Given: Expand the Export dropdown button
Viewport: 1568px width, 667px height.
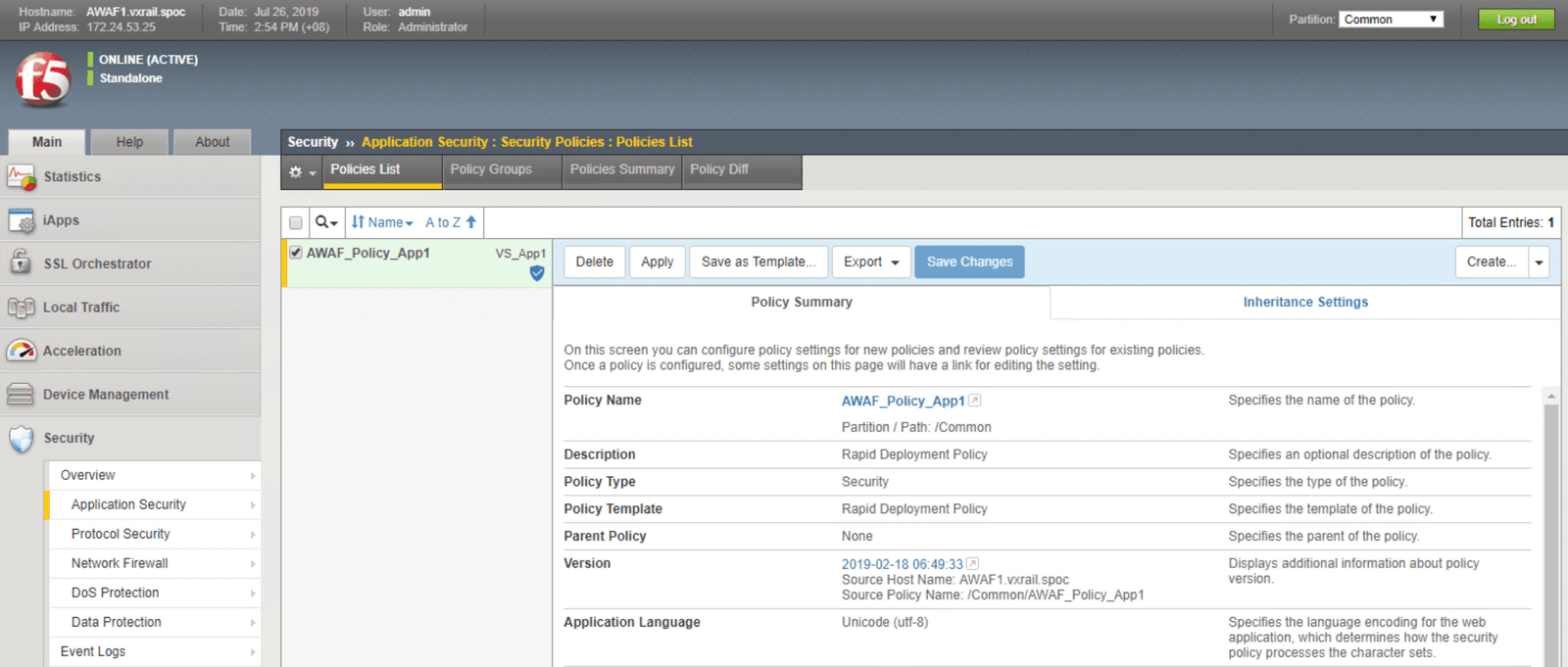Looking at the screenshot, I should coord(871,262).
